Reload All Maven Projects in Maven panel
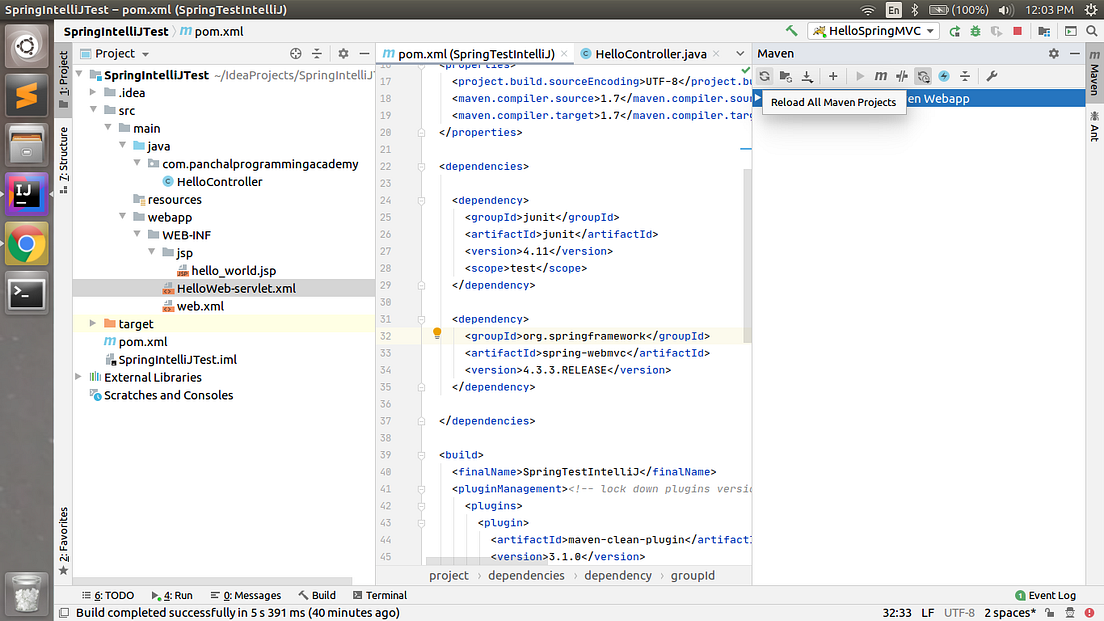 coord(764,76)
